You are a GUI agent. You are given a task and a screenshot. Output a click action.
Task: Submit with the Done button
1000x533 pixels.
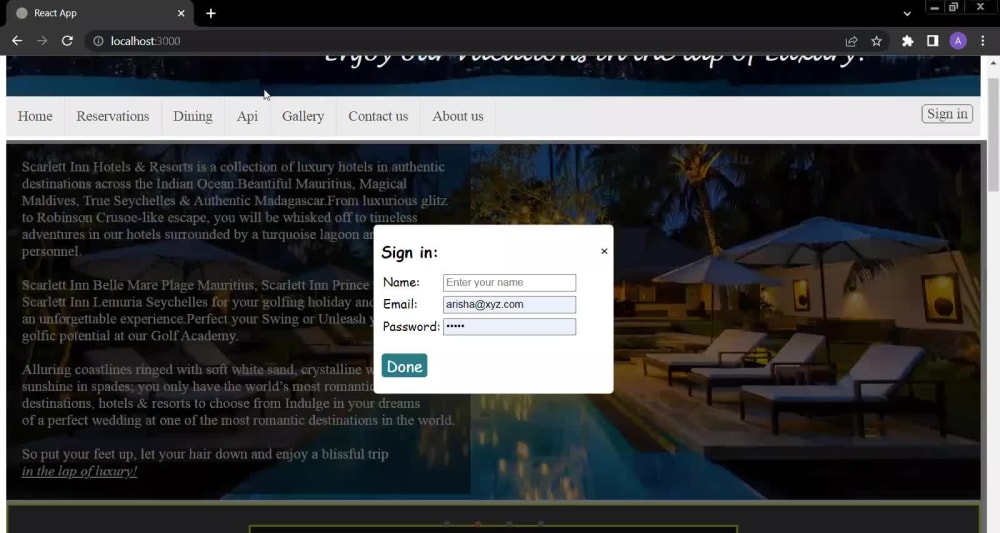click(404, 366)
